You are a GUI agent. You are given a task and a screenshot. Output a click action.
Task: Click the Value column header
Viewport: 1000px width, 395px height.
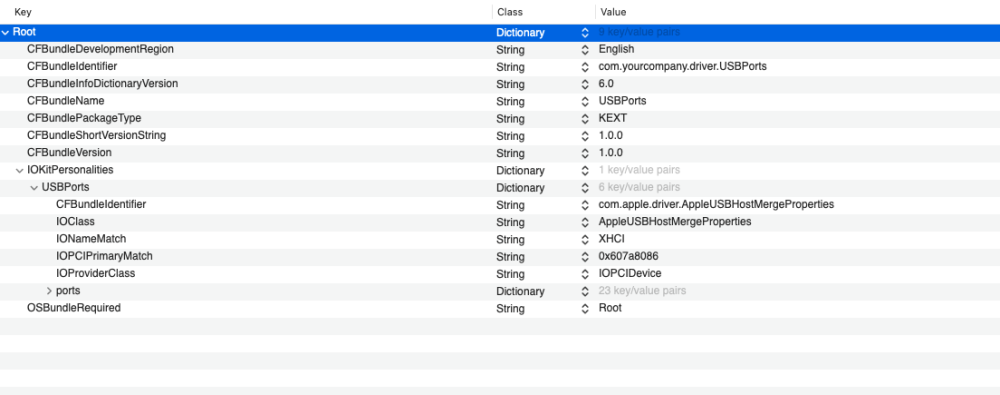[613, 11]
